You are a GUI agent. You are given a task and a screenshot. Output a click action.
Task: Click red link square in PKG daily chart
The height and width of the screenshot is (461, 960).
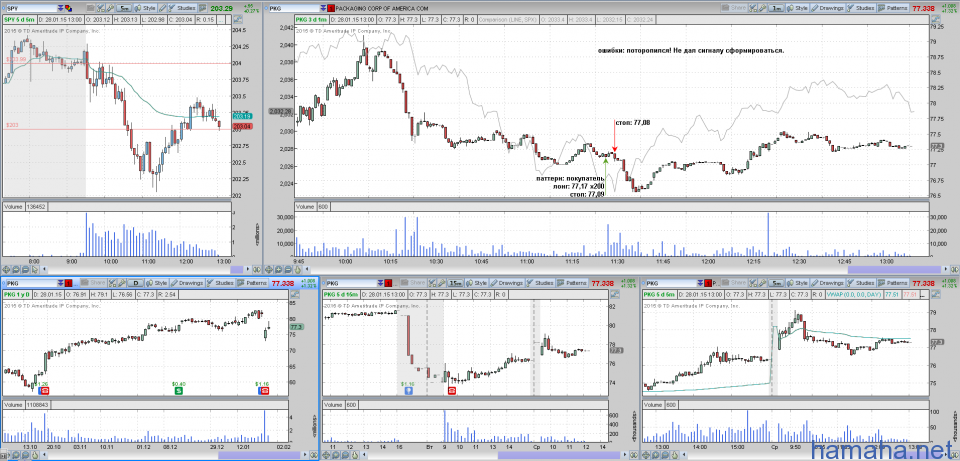click(69, 283)
